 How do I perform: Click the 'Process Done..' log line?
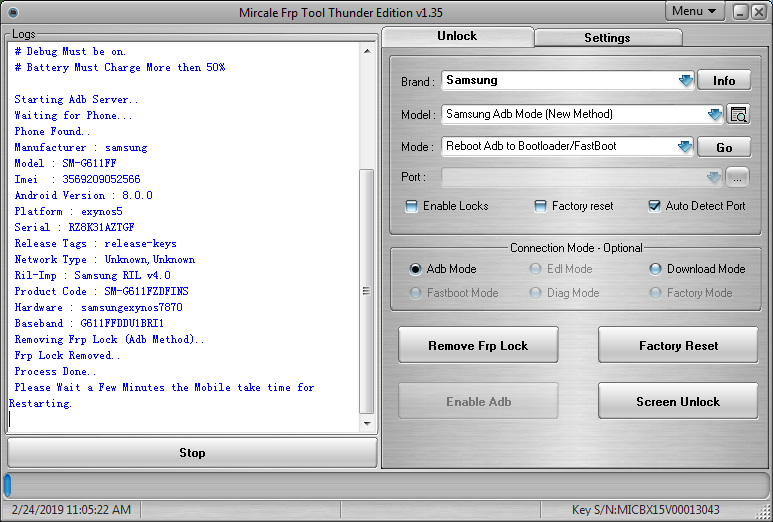pyautogui.click(x=55, y=371)
